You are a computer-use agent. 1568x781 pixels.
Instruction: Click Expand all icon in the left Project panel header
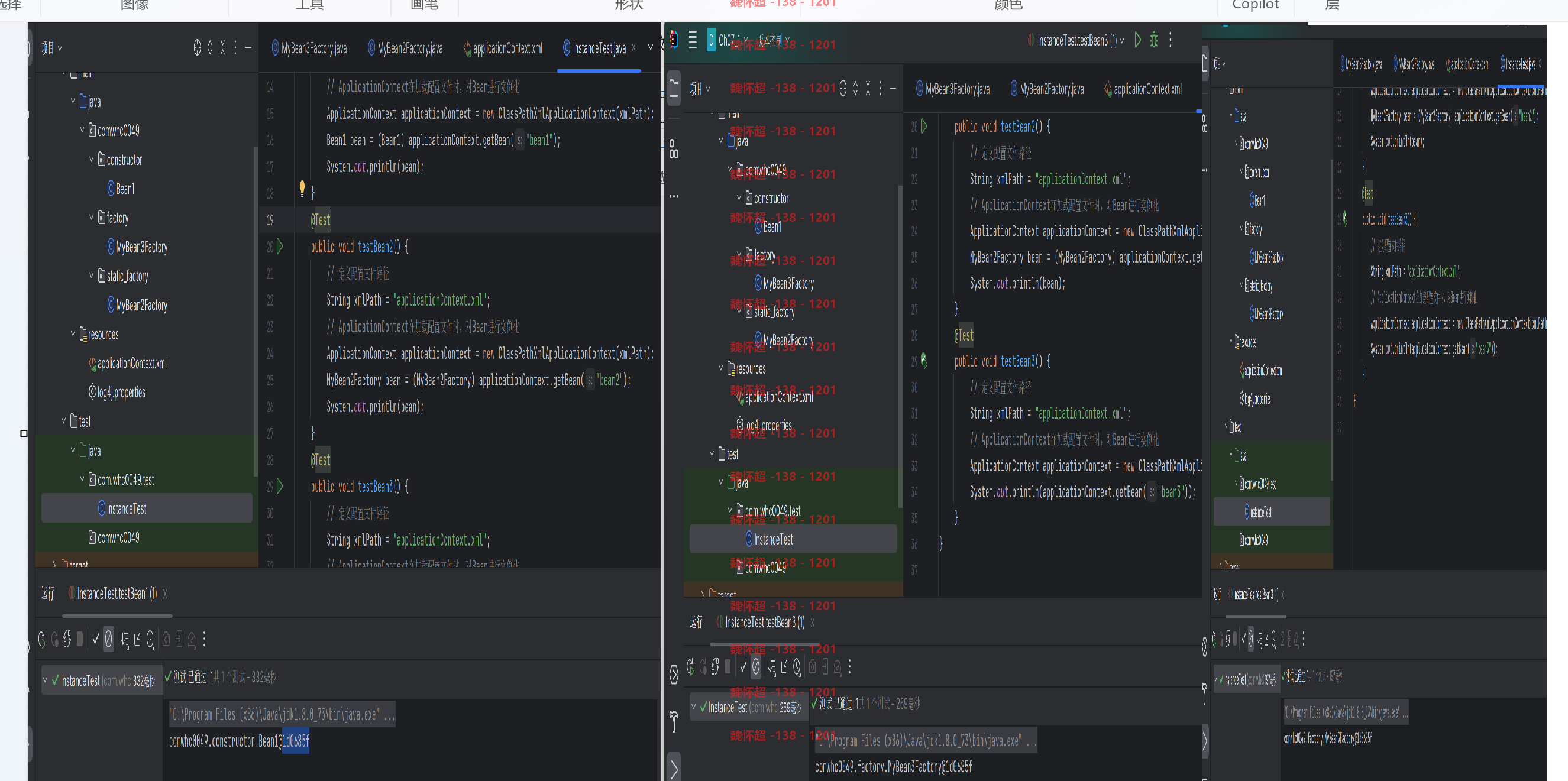[x=210, y=47]
